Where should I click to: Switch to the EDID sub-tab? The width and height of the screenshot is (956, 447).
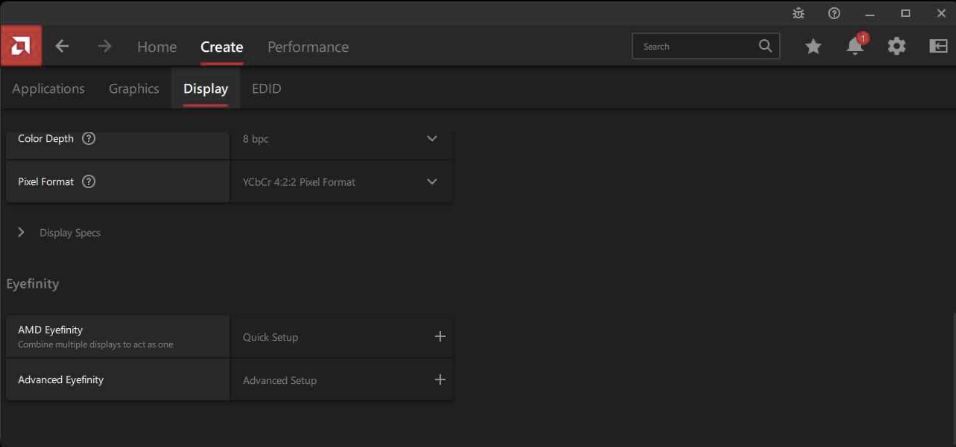point(266,89)
